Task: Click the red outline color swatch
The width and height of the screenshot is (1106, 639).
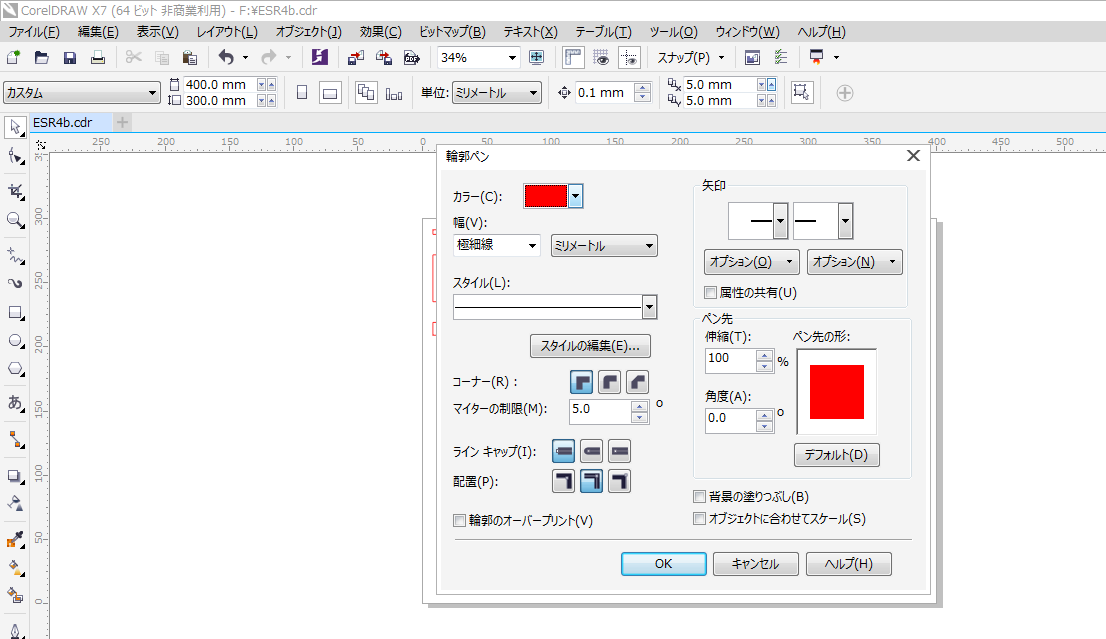Action: point(546,196)
